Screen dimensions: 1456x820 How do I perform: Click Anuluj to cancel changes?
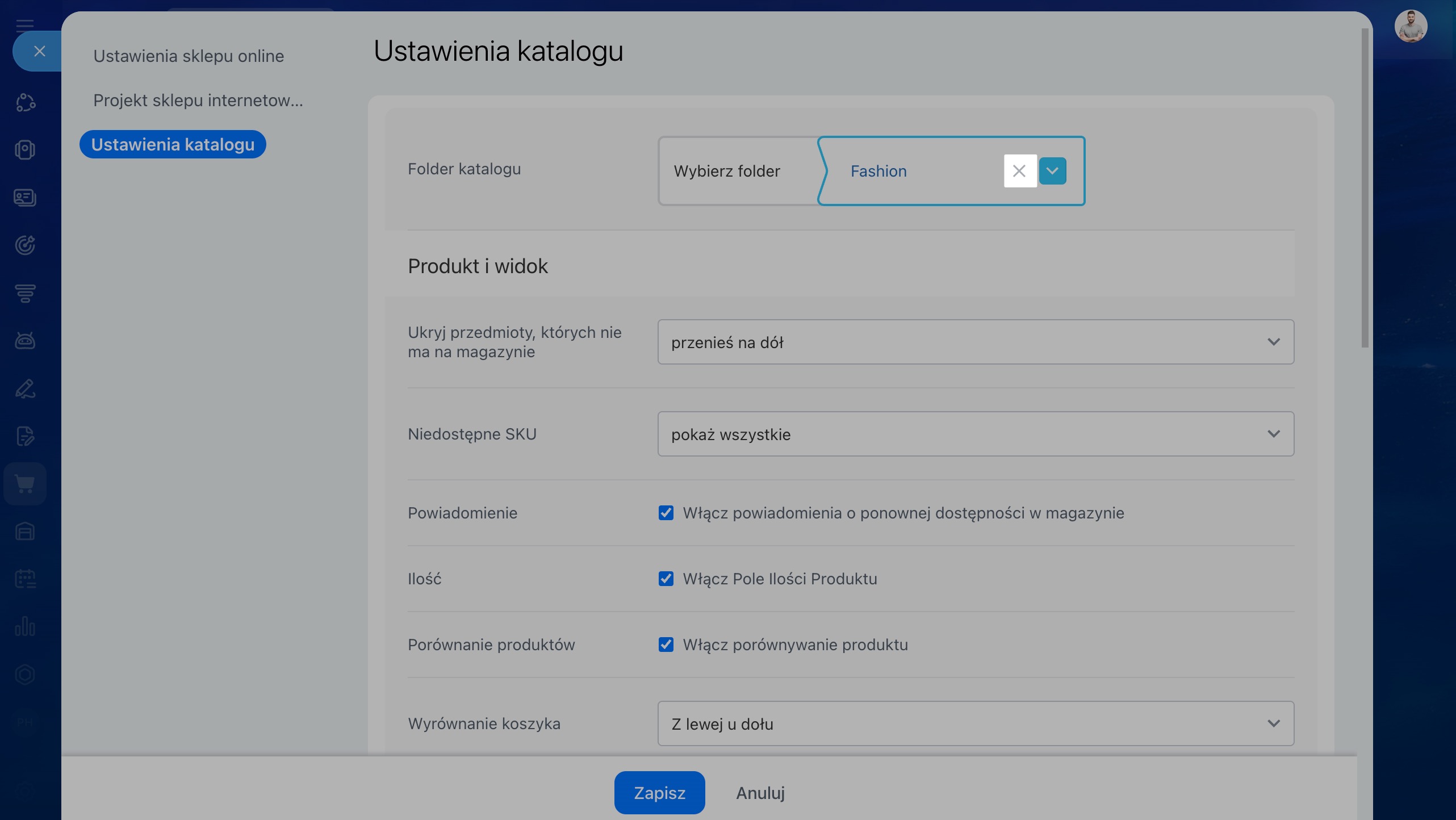[x=760, y=793]
